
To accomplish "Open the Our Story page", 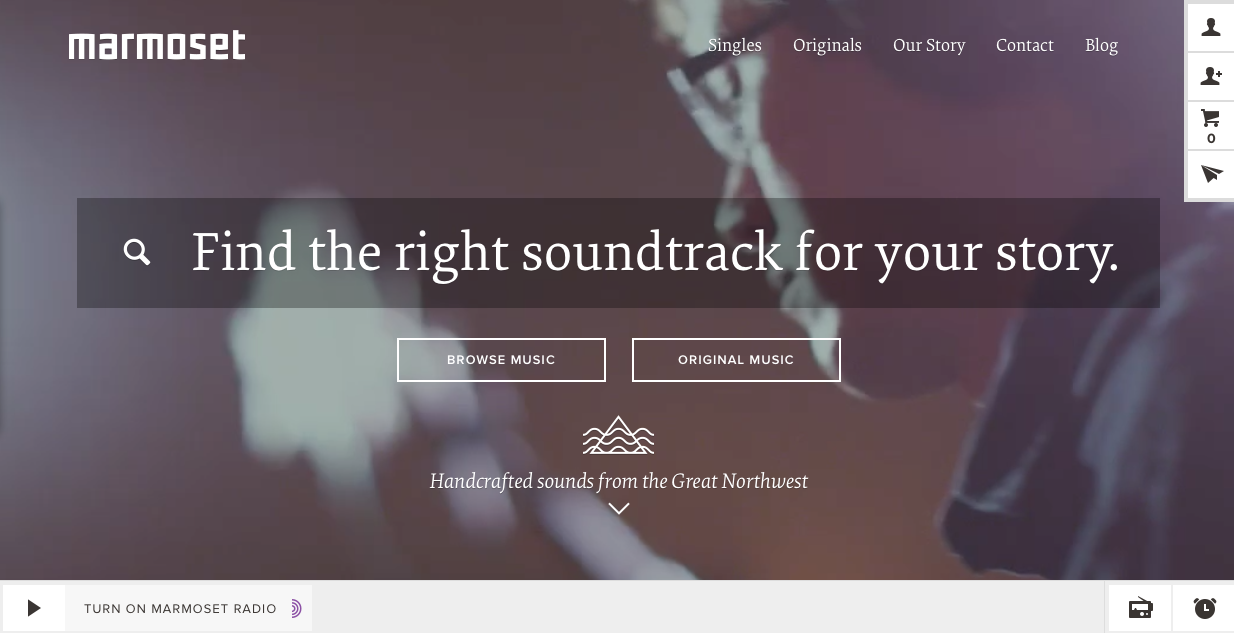I will [929, 45].
